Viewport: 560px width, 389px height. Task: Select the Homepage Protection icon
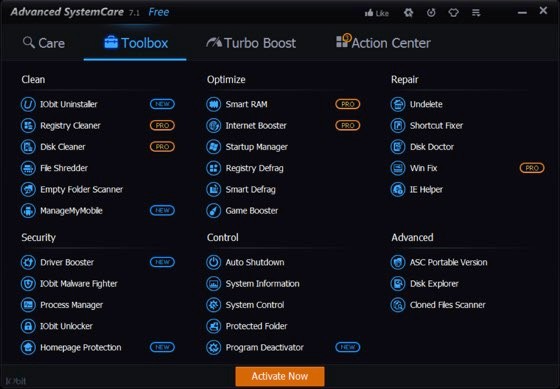(x=28, y=347)
